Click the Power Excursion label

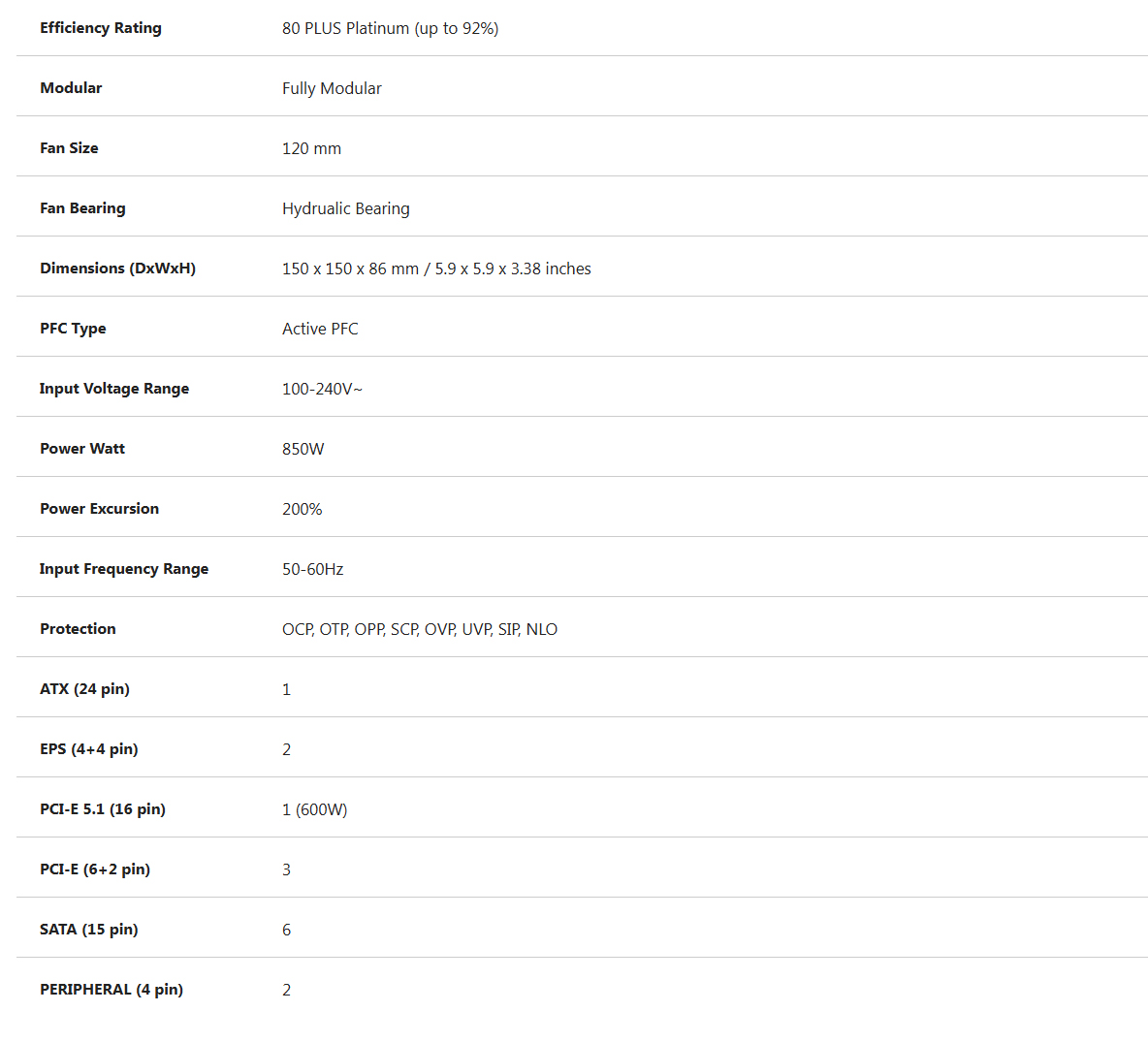coord(99,509)
